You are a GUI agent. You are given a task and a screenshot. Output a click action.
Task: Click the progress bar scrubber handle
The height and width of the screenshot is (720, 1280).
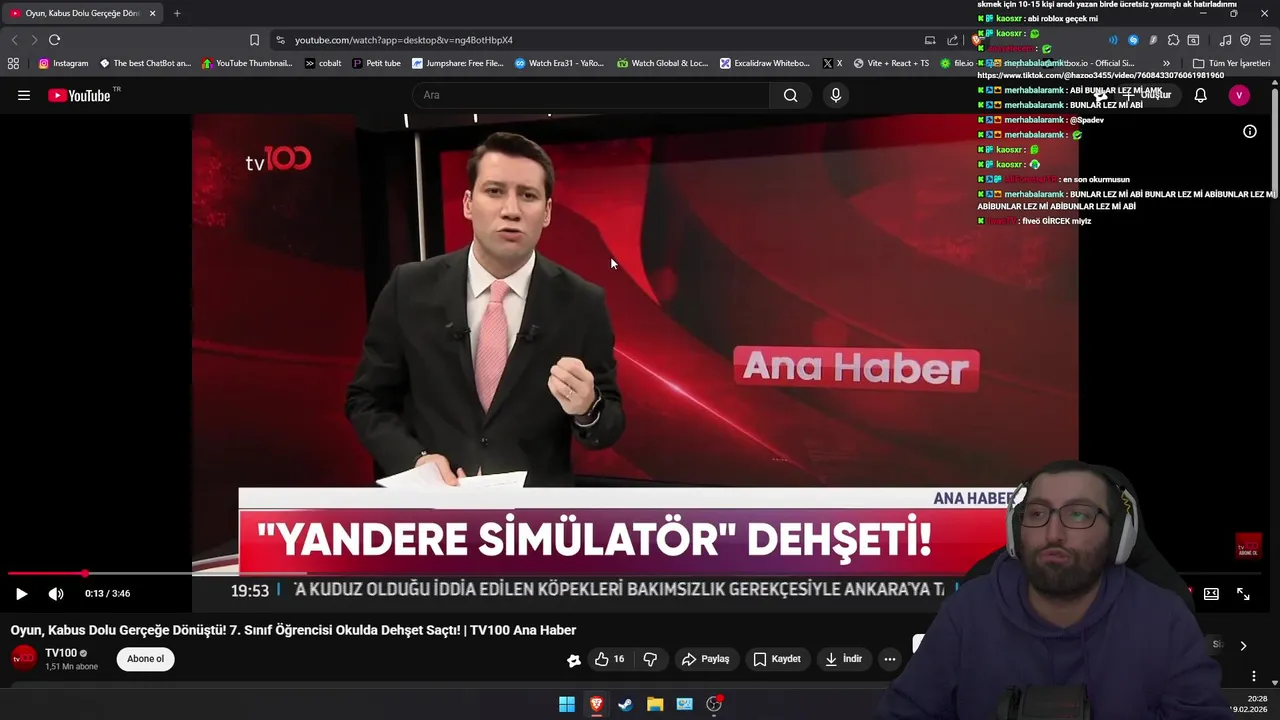pyautogui.click(x=85, y=574)
